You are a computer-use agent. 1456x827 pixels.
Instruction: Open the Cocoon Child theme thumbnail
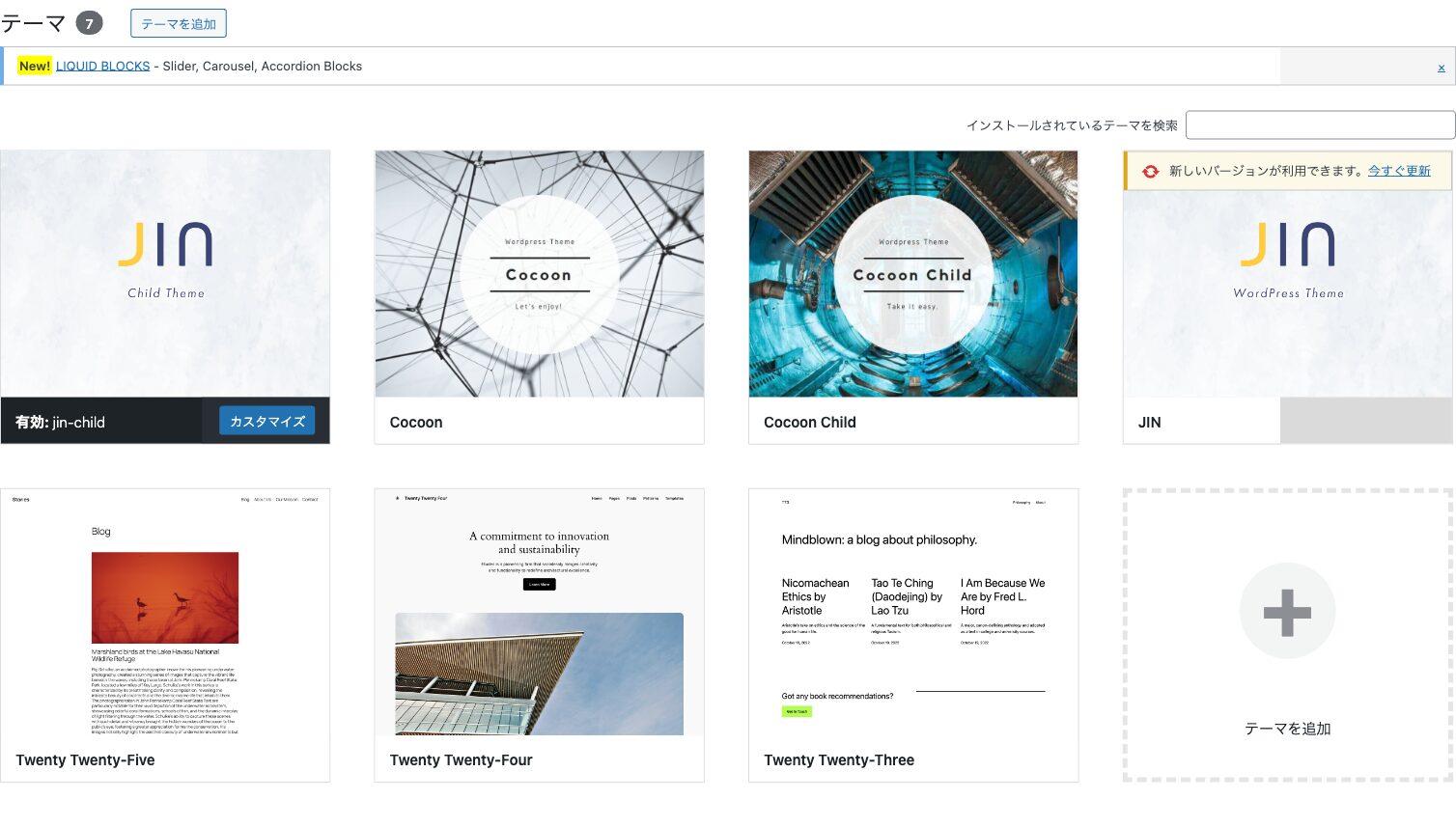click(912, 274)
